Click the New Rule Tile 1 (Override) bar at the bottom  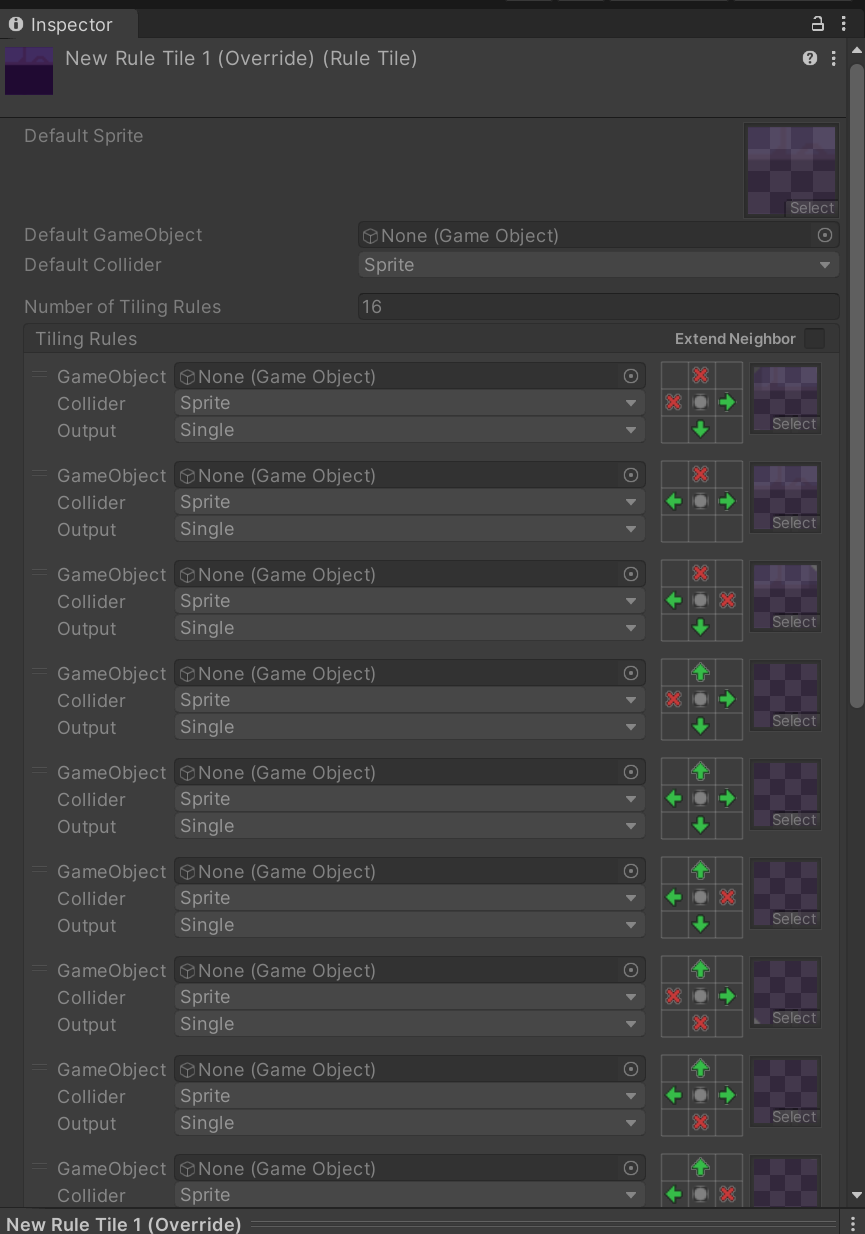(123, 1223)
